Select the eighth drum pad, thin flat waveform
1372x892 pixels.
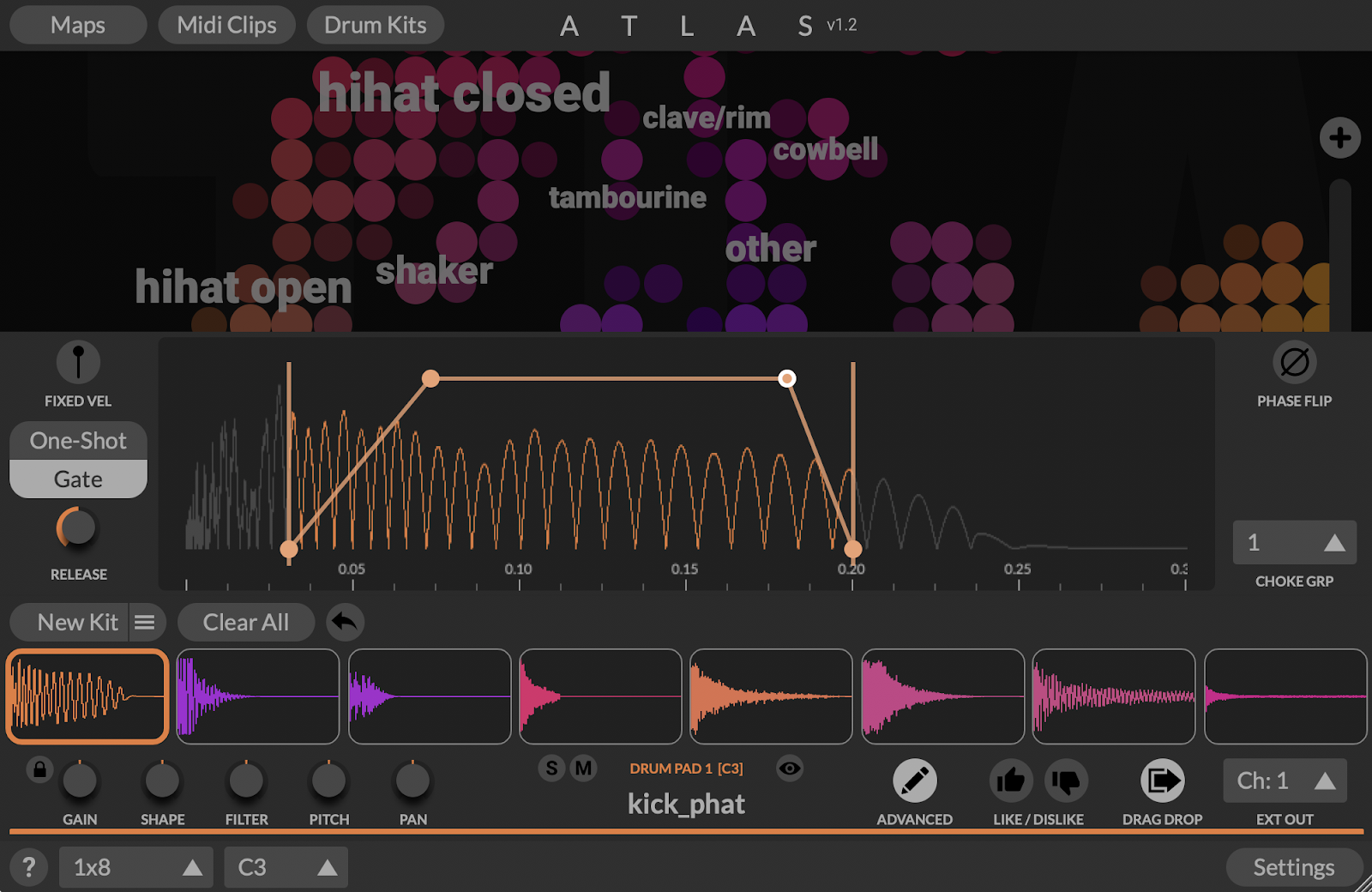click(1285, 696)
